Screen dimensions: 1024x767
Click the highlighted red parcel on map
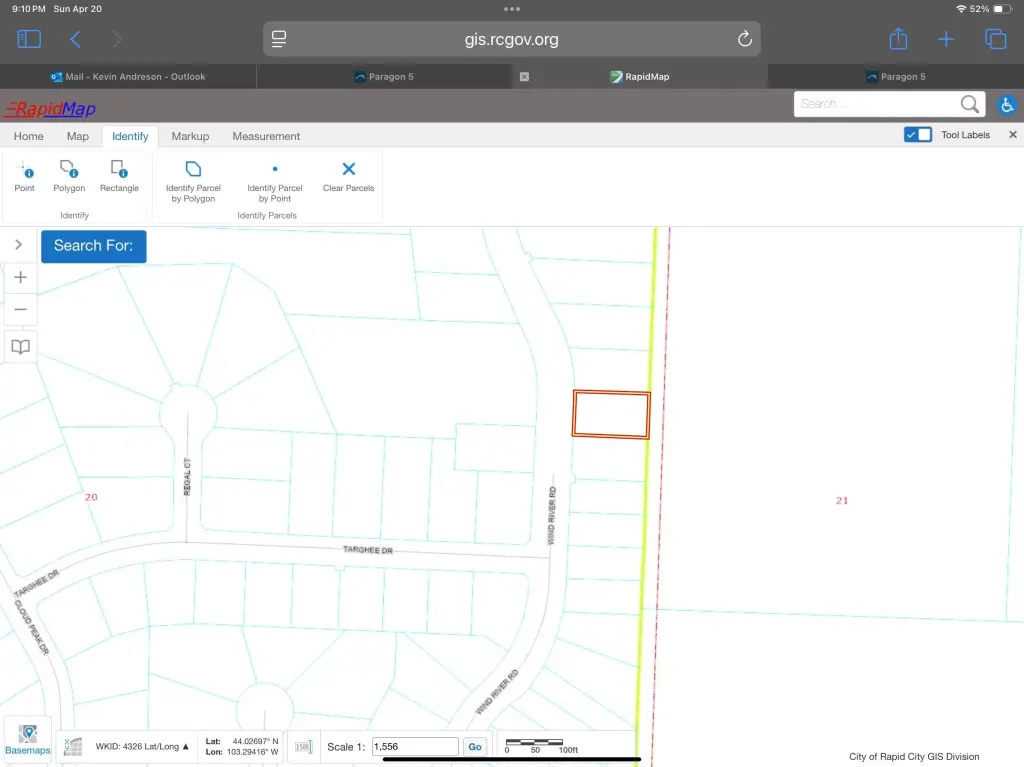[x=611, y=414]
